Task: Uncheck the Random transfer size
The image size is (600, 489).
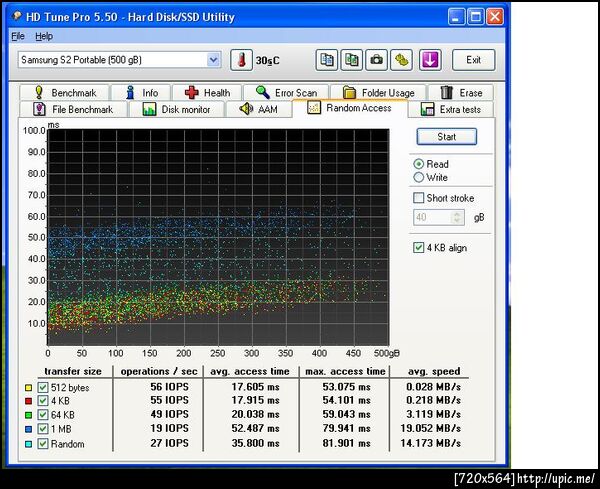Action: (x=43, y=444)
